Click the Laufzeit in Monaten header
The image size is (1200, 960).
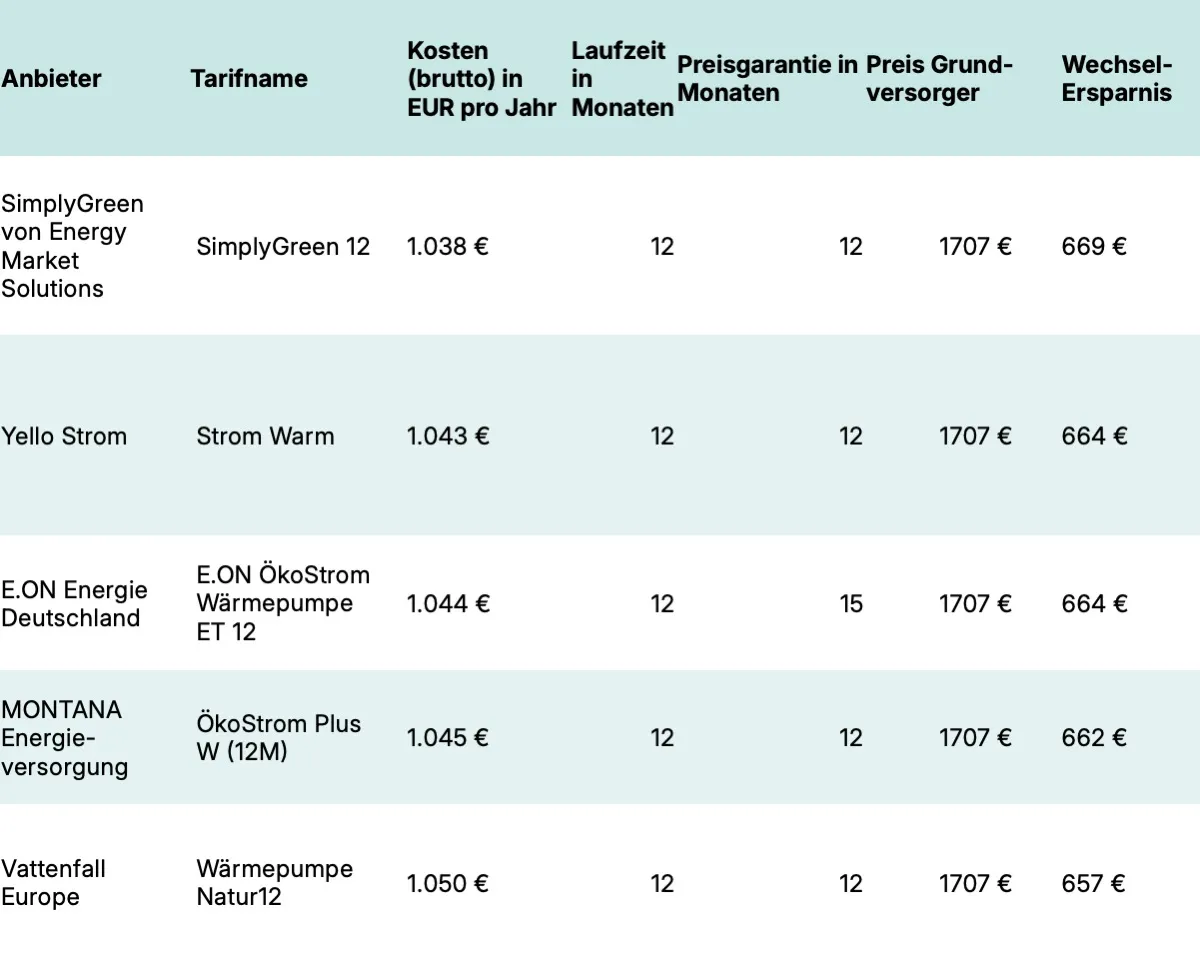pyautogui.click(x=622, y=79)
